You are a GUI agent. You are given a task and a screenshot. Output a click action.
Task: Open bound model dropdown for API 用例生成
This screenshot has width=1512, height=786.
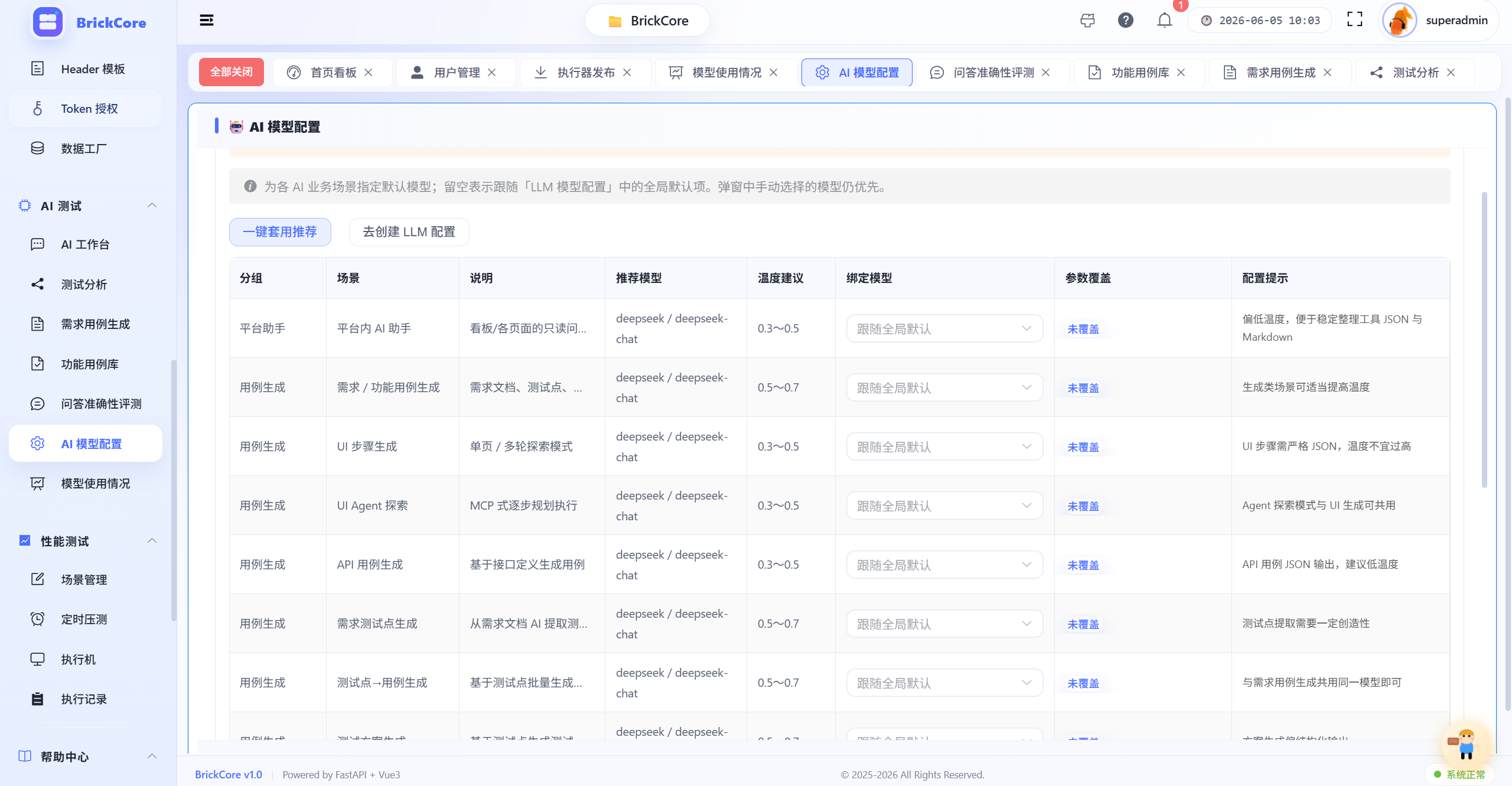tap(944, 565)
